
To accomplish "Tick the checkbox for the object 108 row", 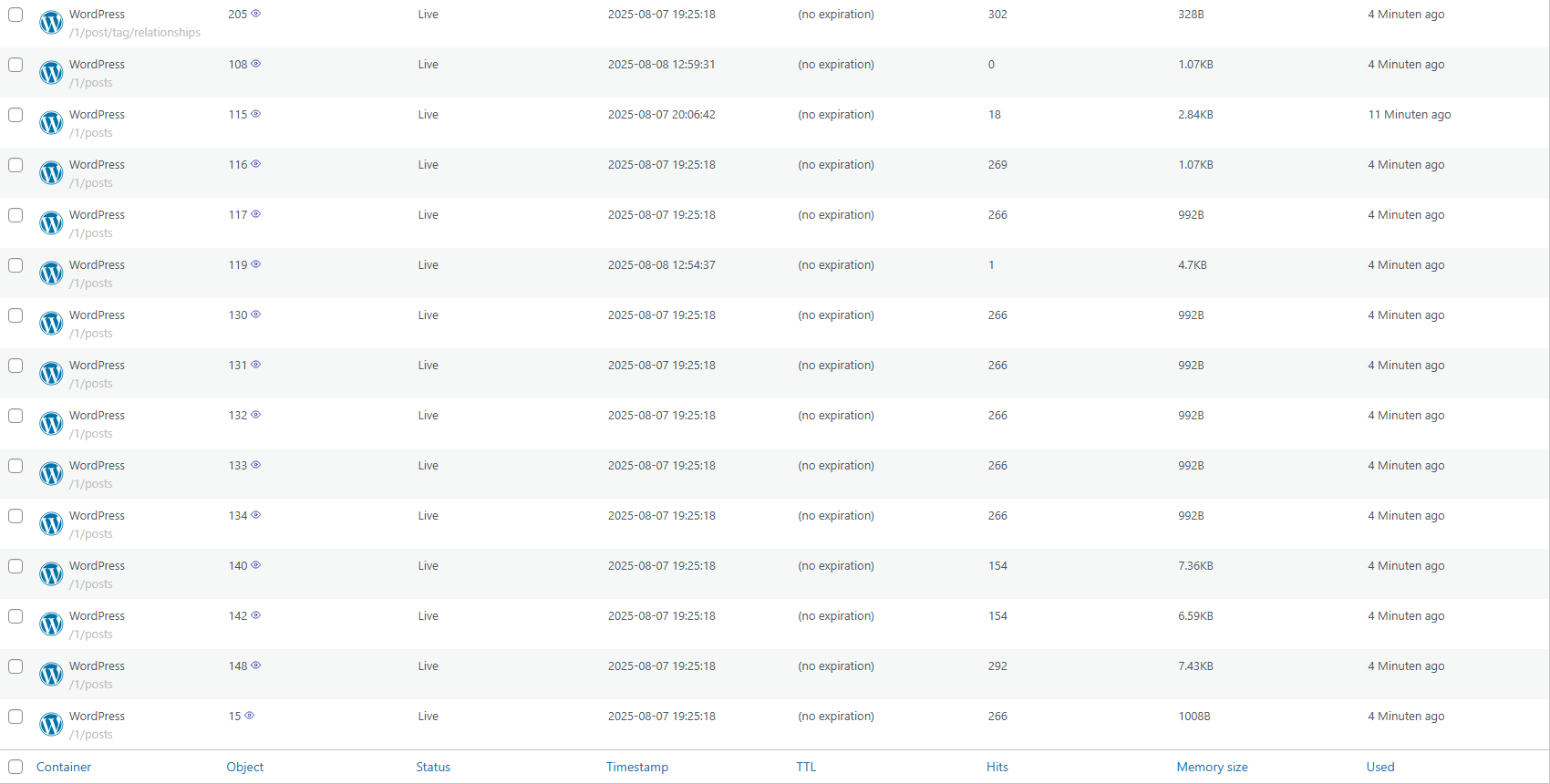I will click(x=15, y=65).
